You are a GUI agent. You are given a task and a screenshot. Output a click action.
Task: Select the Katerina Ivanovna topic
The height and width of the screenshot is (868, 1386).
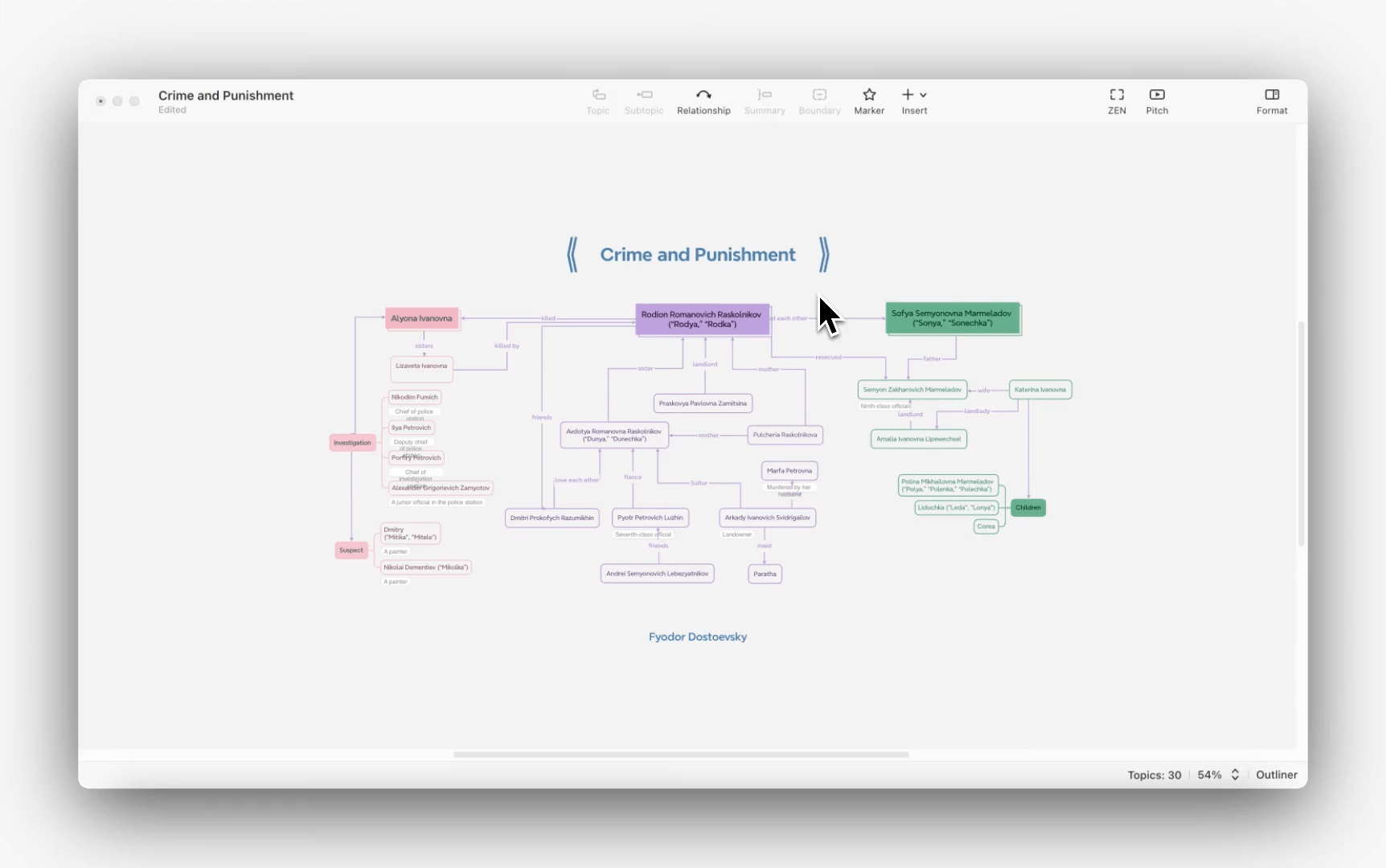(1040, 390)
